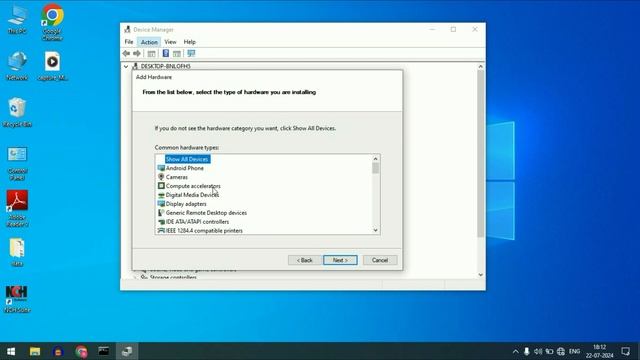
Task: Click the volume speaker tray icon
Action: pos(538,351)
